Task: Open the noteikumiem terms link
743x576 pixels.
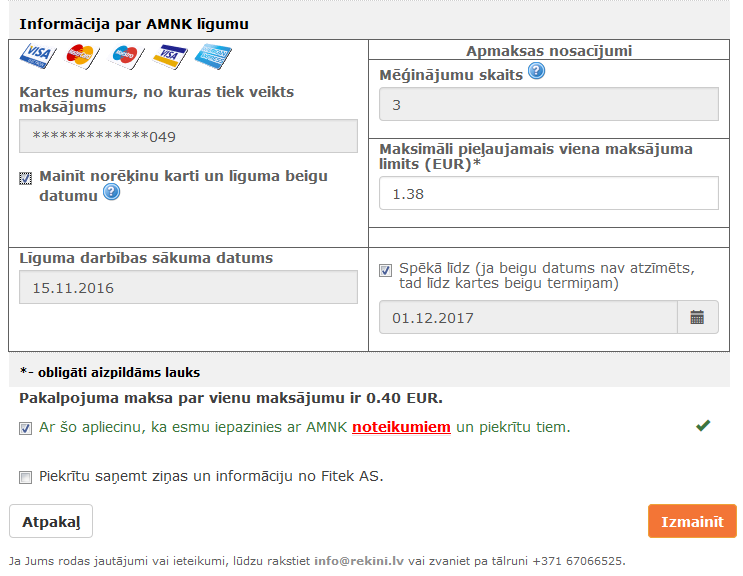Action: pyautogui.click(x=401, y=427)
